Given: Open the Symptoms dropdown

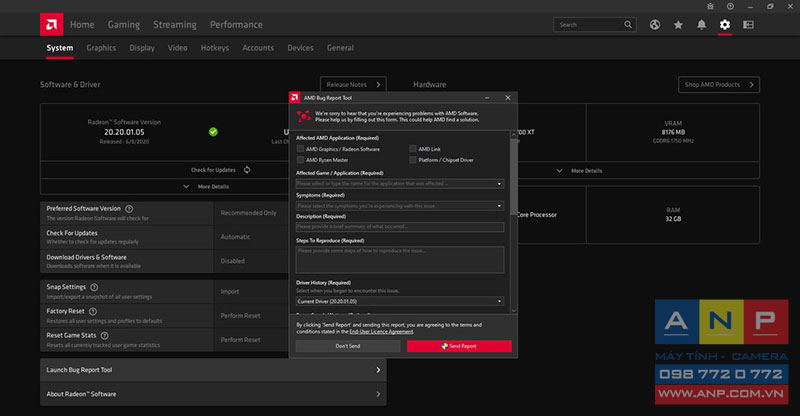Looking at the screenshot, I should click(400, 206).
